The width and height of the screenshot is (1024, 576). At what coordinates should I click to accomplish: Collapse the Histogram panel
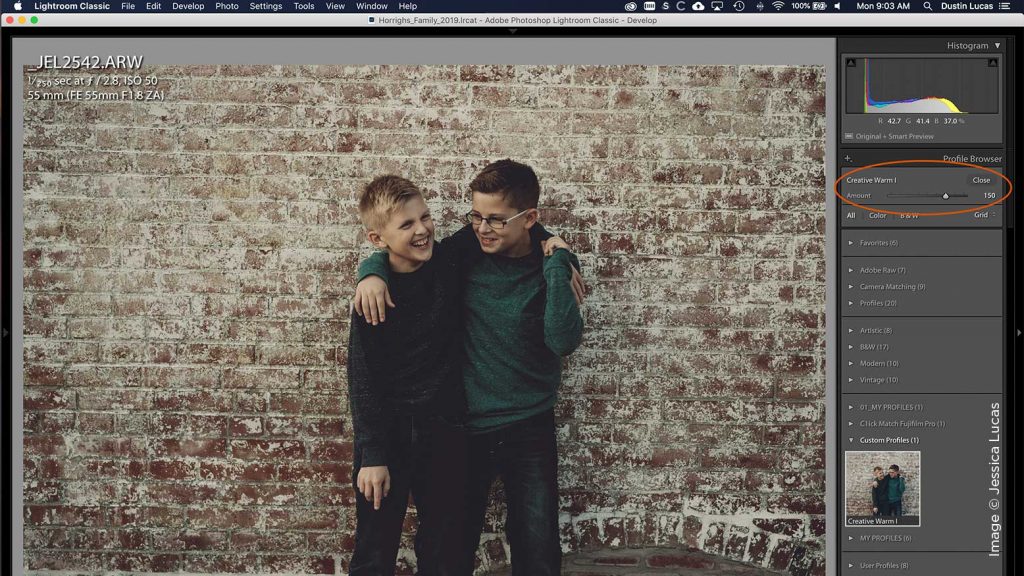tap(996, 45)
